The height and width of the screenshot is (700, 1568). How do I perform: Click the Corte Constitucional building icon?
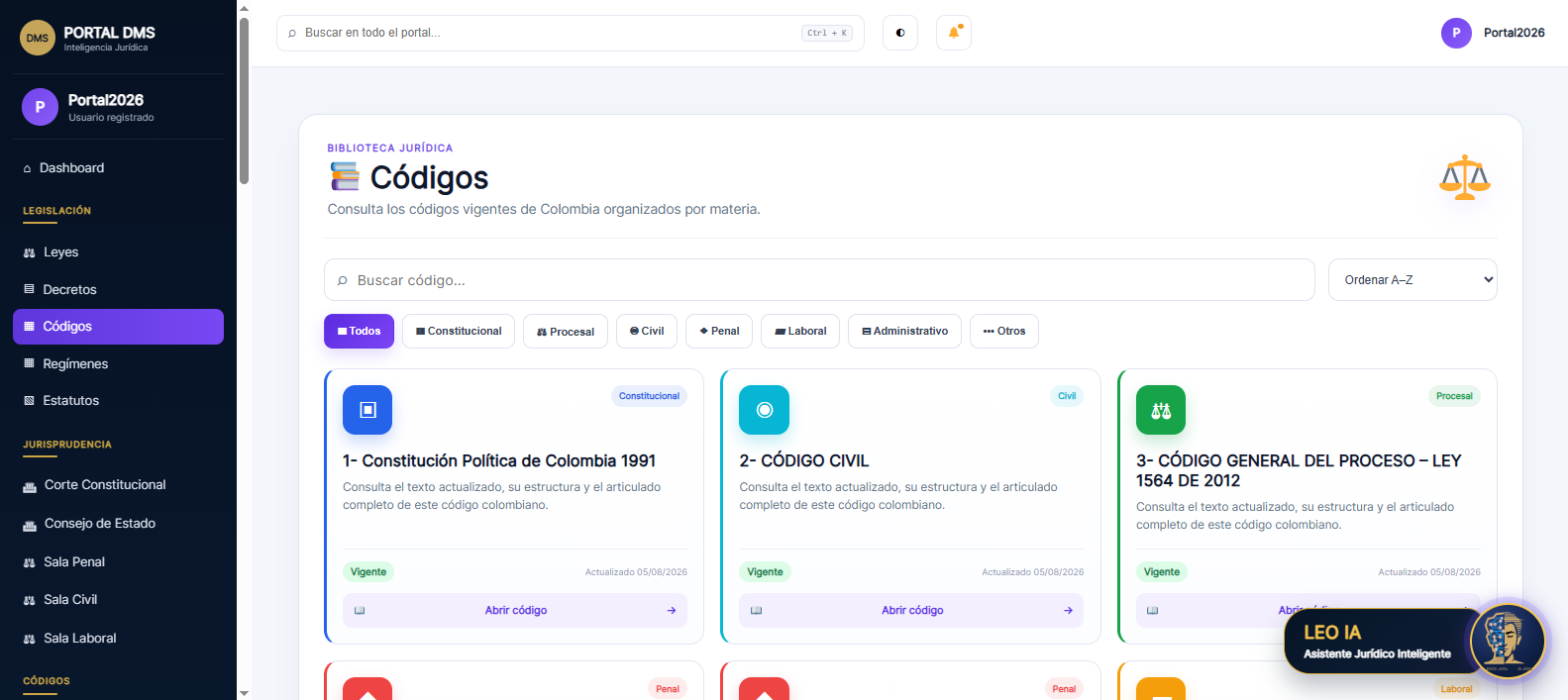(x=30, y=486)
